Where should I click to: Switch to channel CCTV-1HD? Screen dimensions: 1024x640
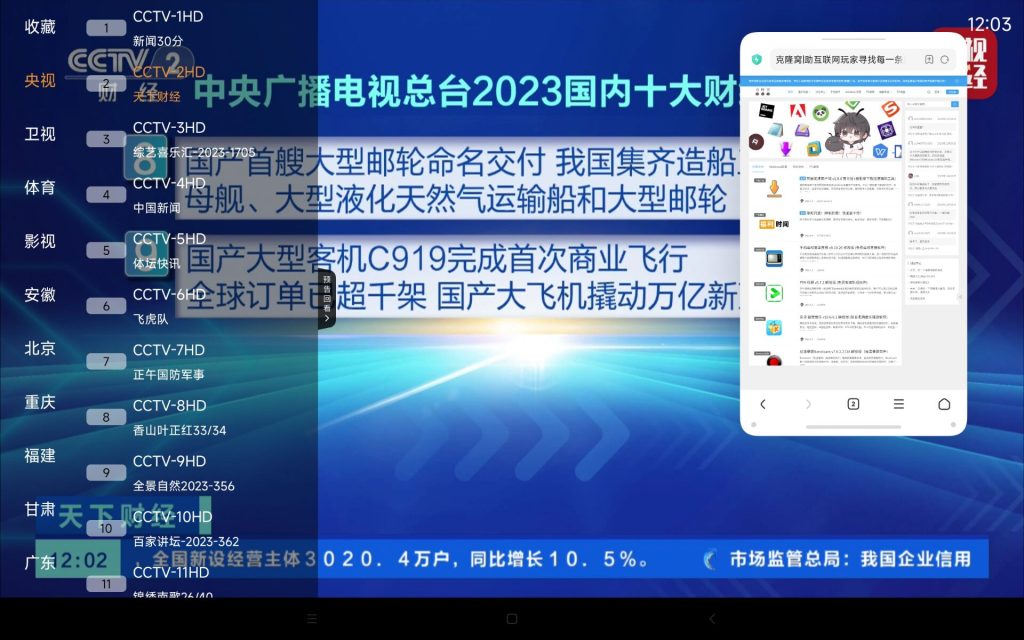(x=168, y=16)
